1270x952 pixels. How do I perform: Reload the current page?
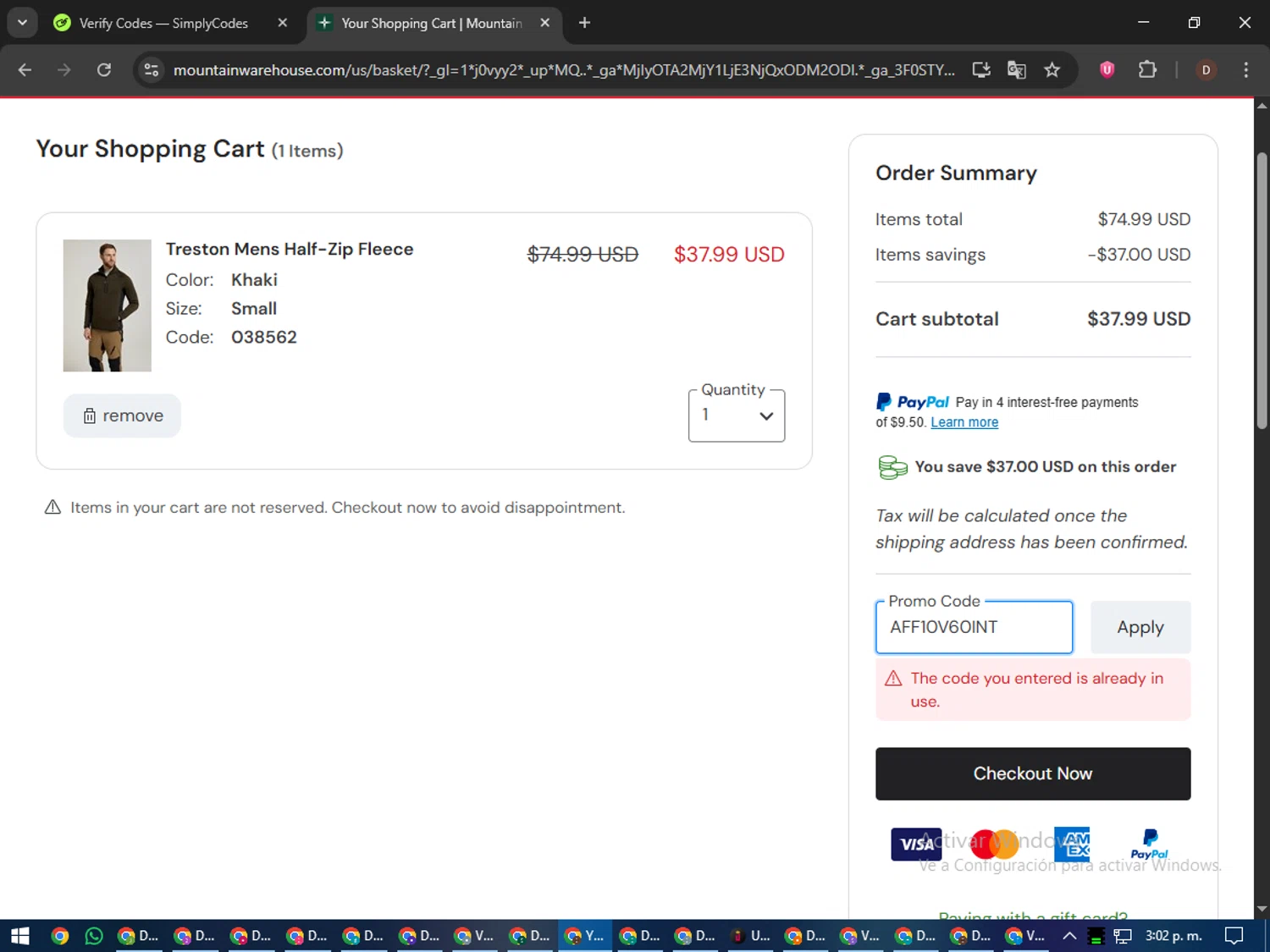pos(104,70)
